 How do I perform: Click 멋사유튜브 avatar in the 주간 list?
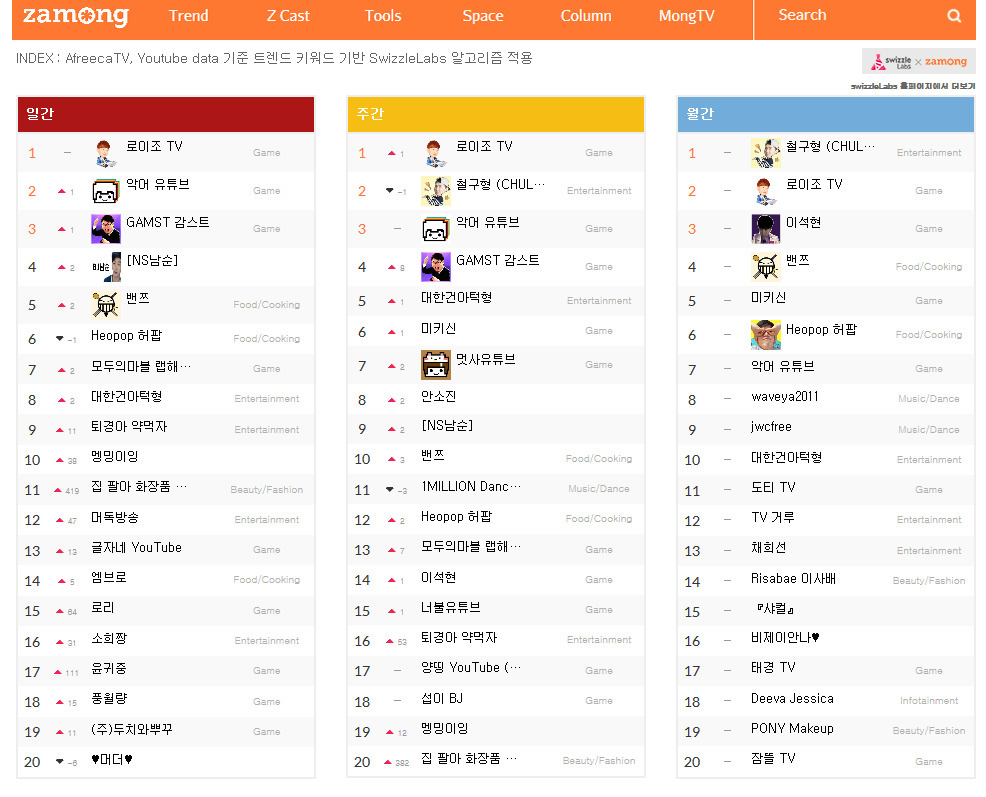point(436,365)
